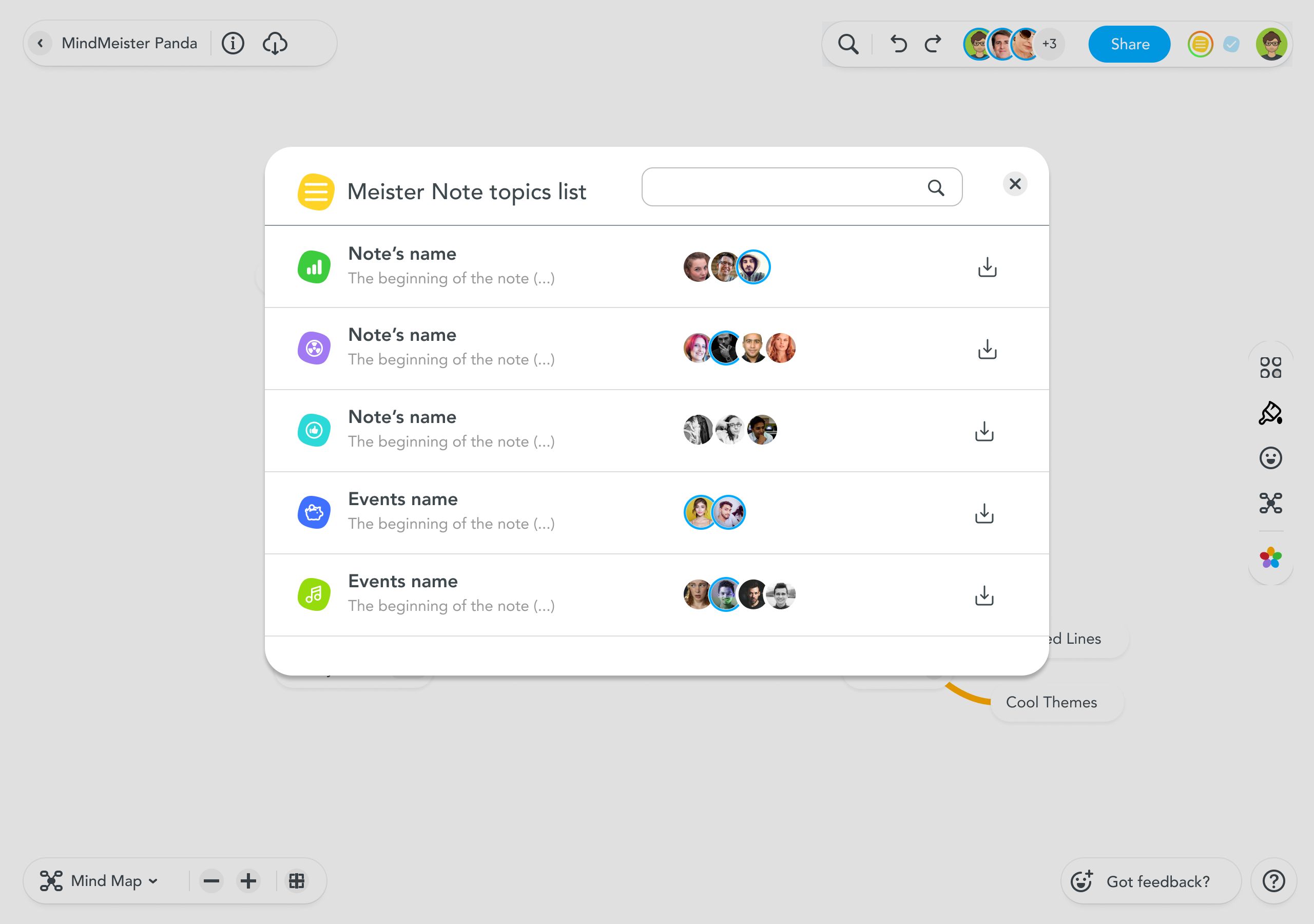Click the redo arrow icon
1314x924 pixels.
pyautogui.click(x=933, y=44)
